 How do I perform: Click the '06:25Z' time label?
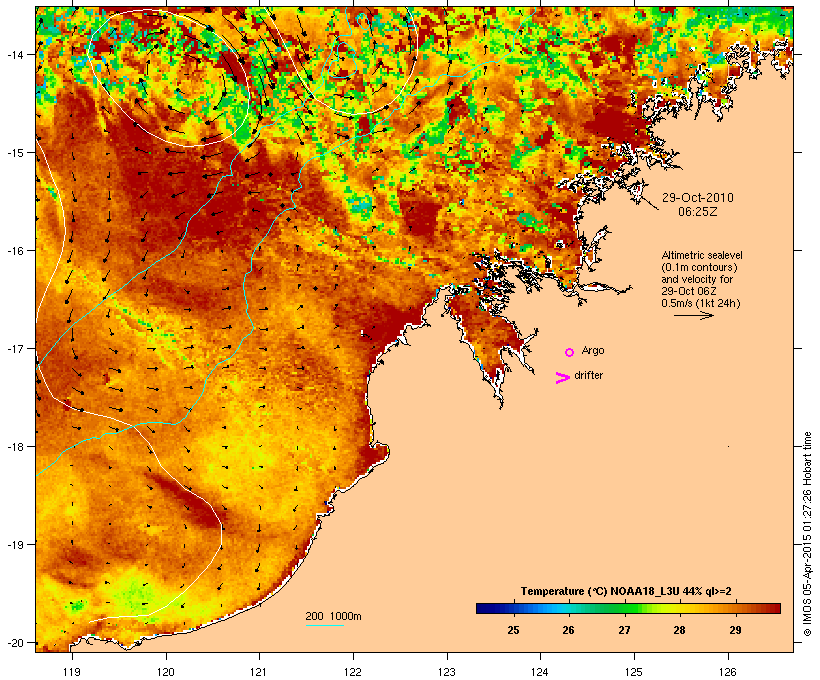[698, 212]
